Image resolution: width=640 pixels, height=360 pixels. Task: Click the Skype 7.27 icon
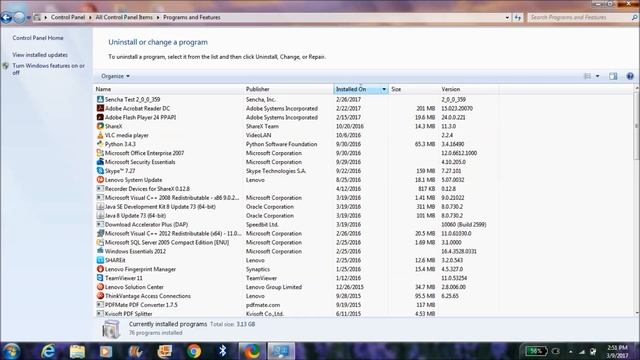point(100,171)
